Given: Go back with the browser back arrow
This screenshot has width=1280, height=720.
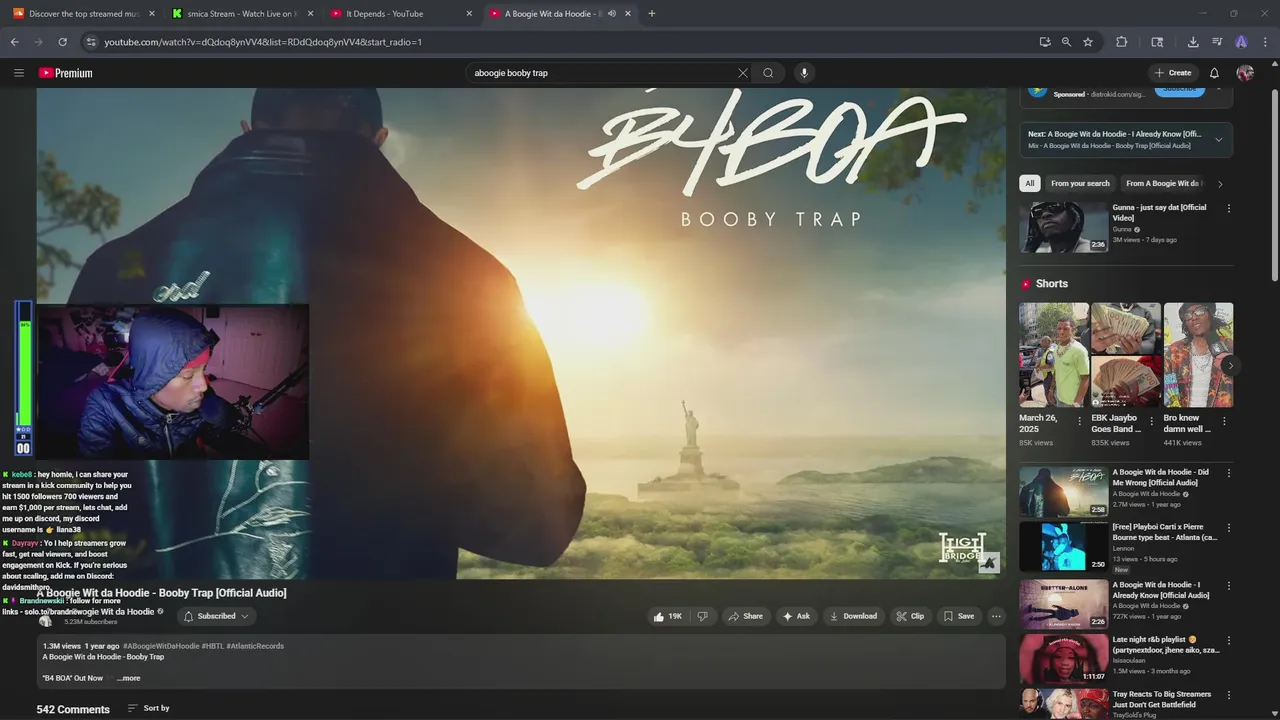Looking at the screenshot, I should point(14,42).
